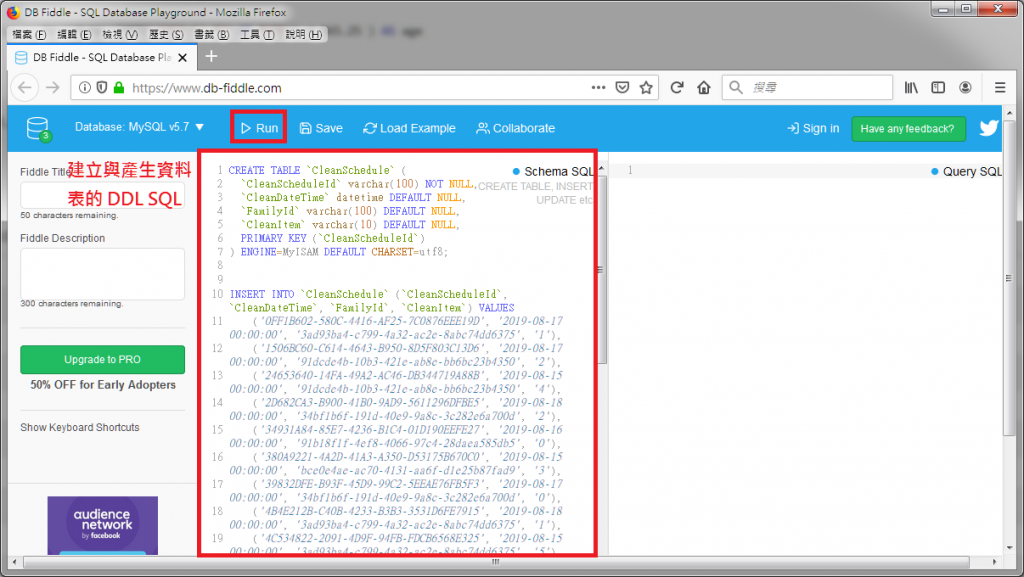Open page actions three-dots menu
1024x577 pixels.
[598, 87]
